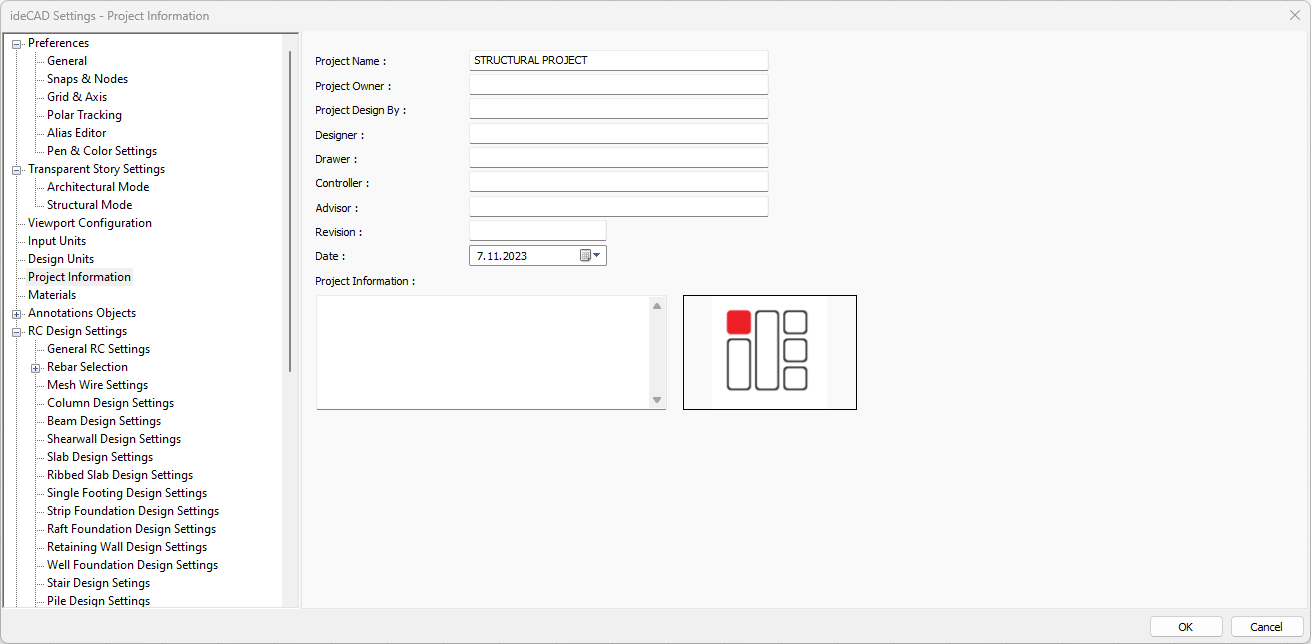Click the Project Name input field
Viewport: 1311px width, 644px height.
click(618, 60)
